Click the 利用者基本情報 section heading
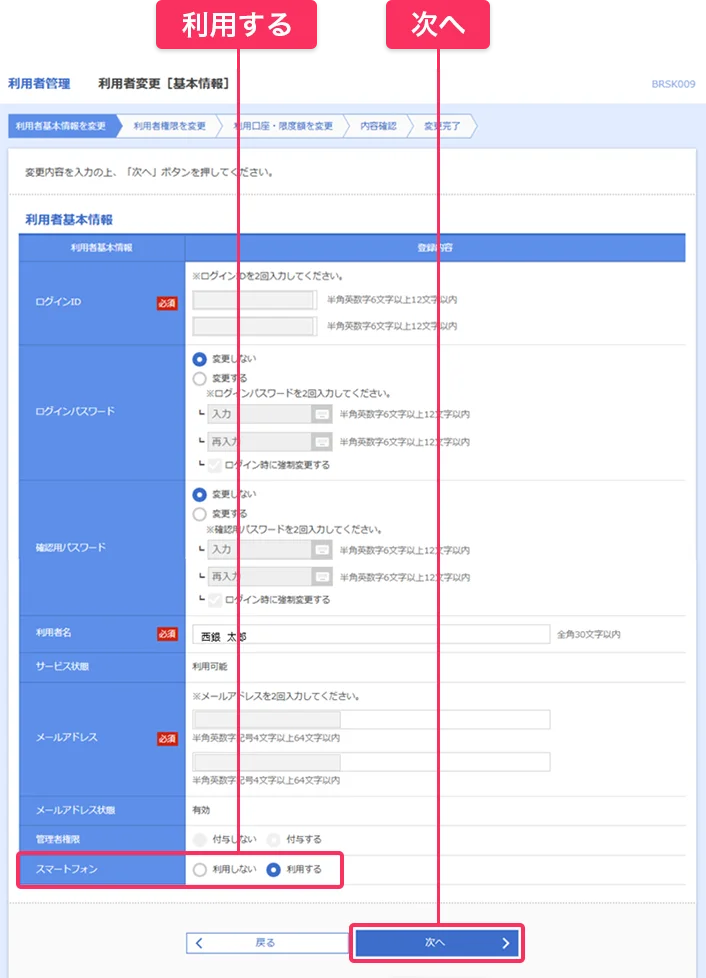The width and height of the screenshot is (706, 978). [x=69, y=220]
